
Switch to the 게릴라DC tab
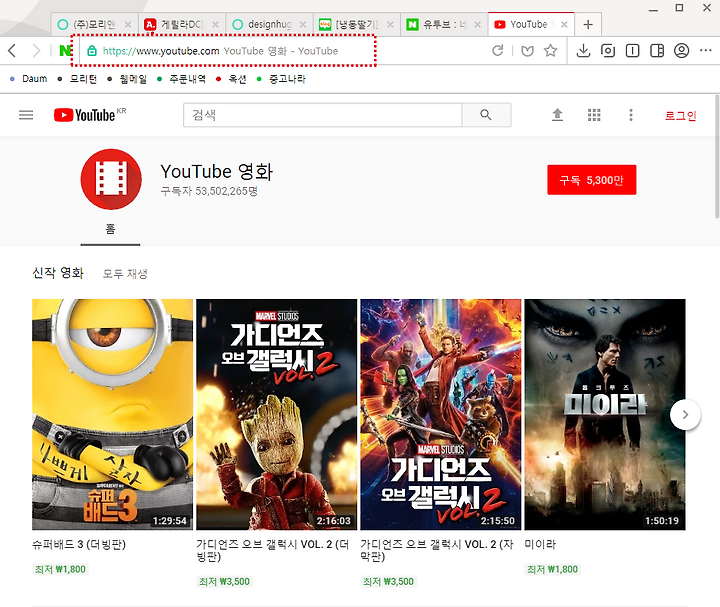pyautogui.click(x=181, y=24)
